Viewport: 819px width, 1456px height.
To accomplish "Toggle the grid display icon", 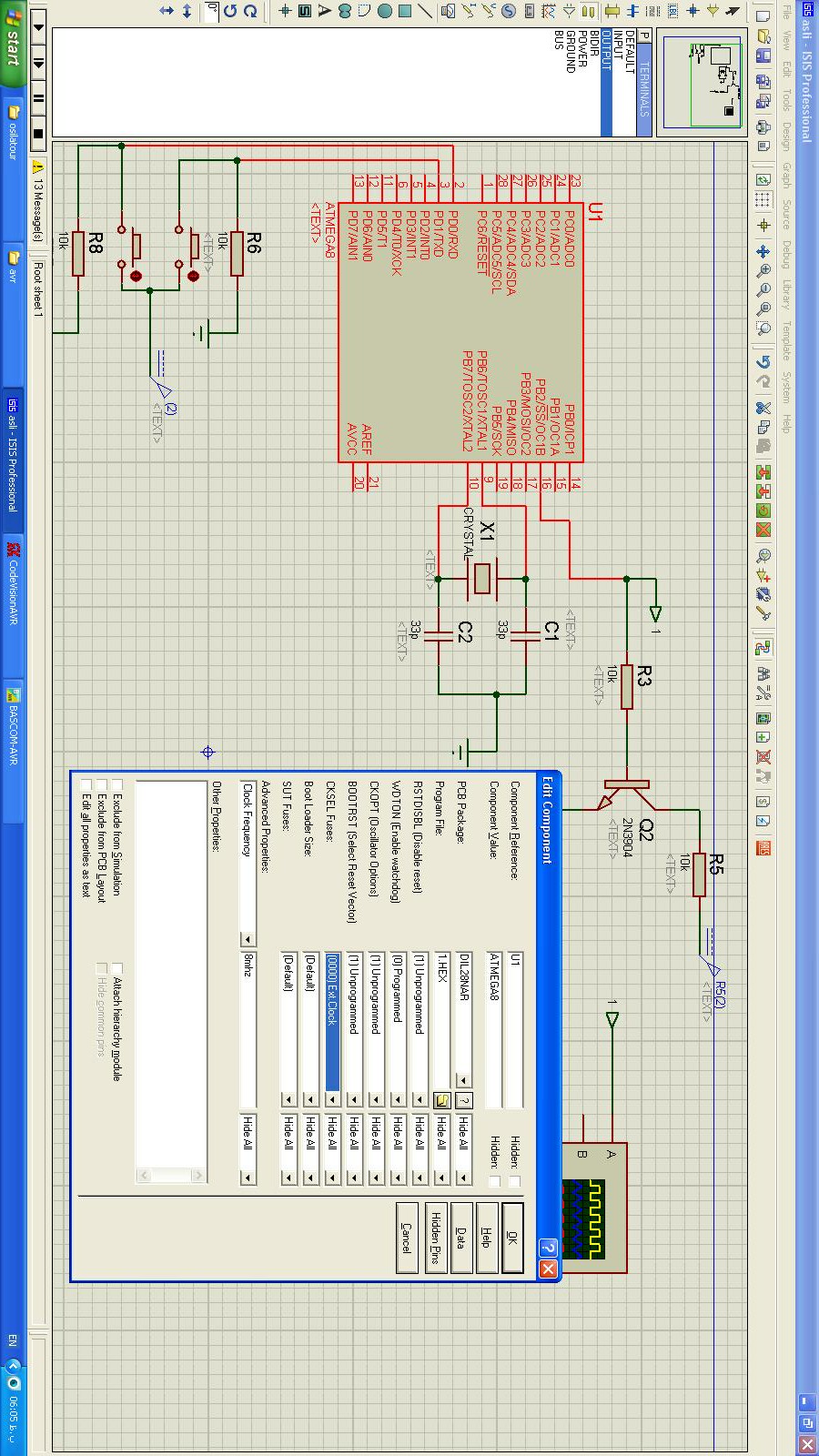I will 763,201.
